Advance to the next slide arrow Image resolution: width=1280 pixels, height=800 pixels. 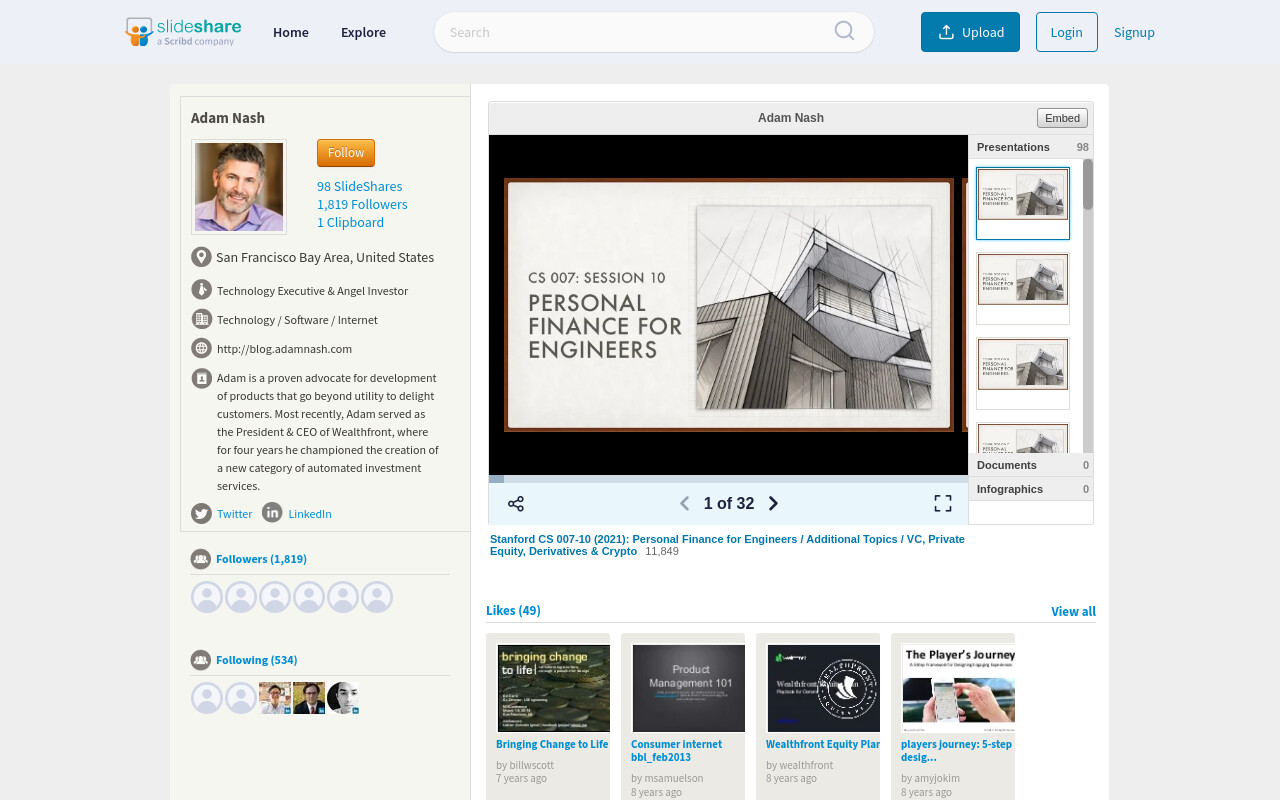click(773, 504)
